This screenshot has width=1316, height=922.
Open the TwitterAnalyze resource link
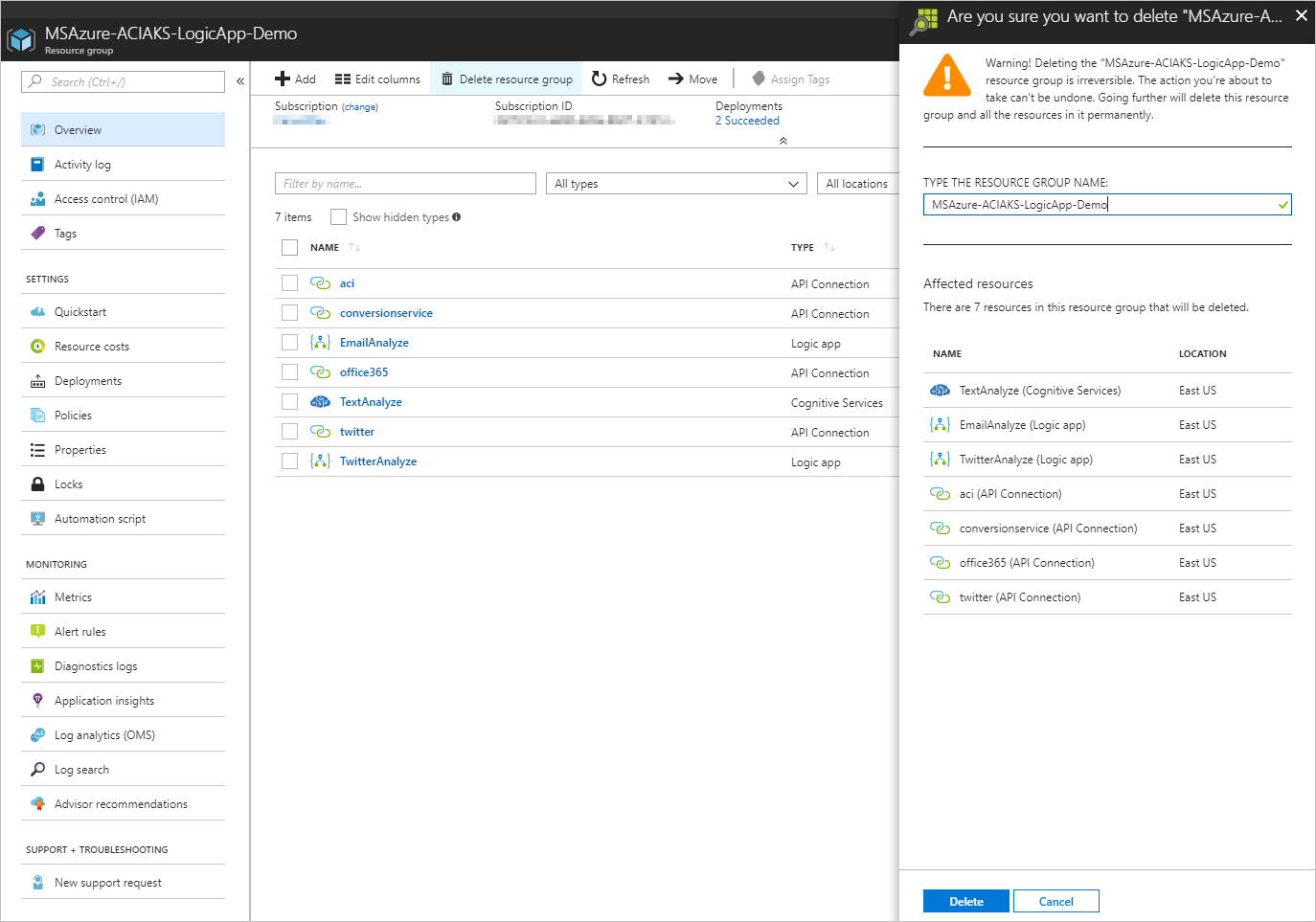click(378, 461)
